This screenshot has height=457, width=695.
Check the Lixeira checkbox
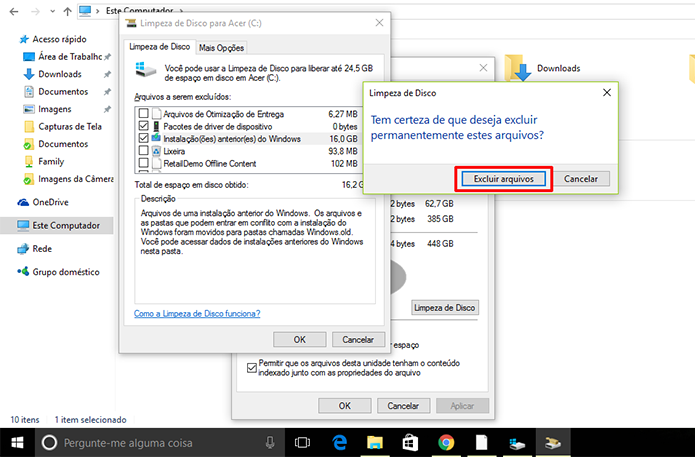(144, 151)
